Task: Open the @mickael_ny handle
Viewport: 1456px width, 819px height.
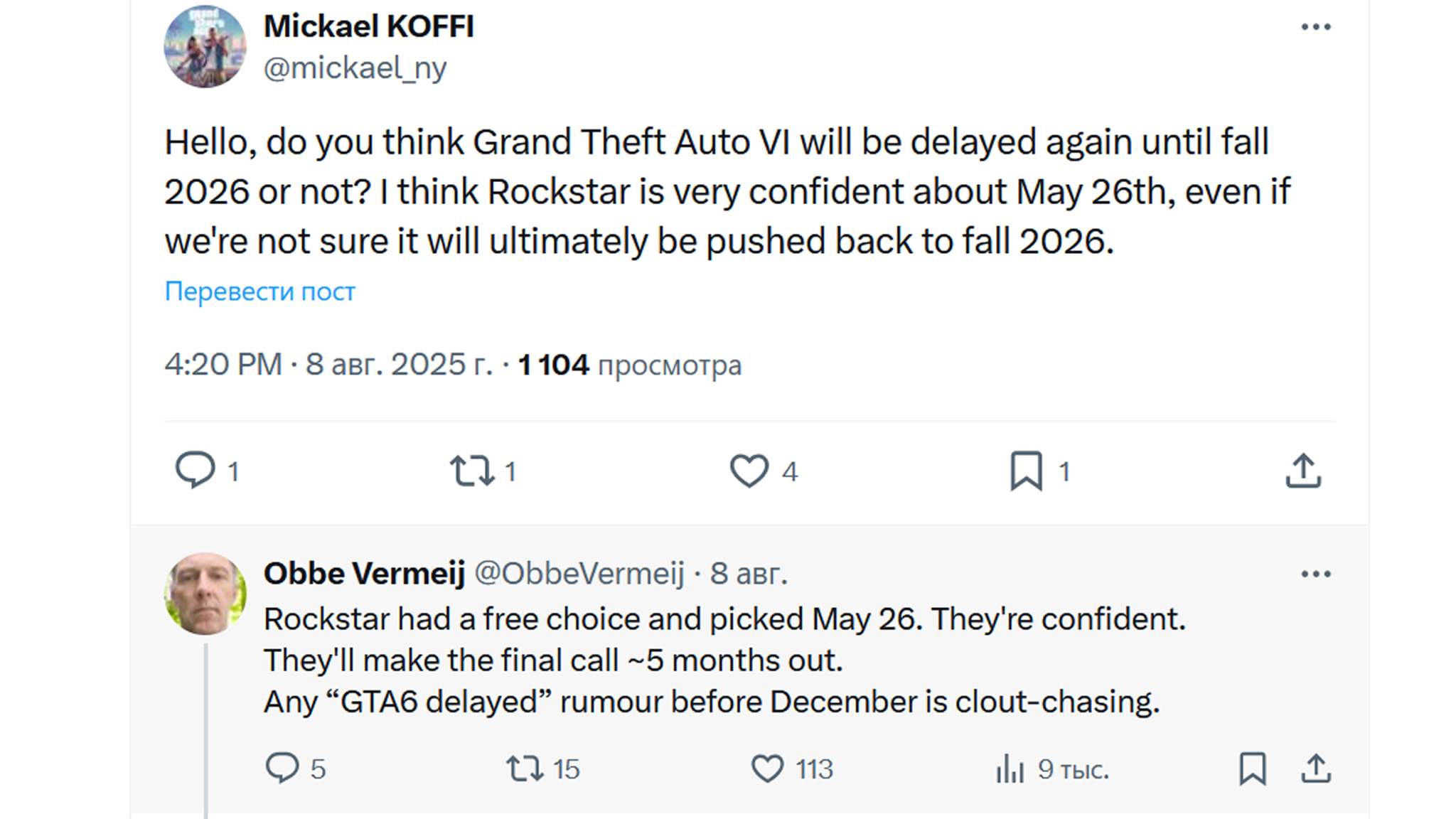Action: point(355,68)
